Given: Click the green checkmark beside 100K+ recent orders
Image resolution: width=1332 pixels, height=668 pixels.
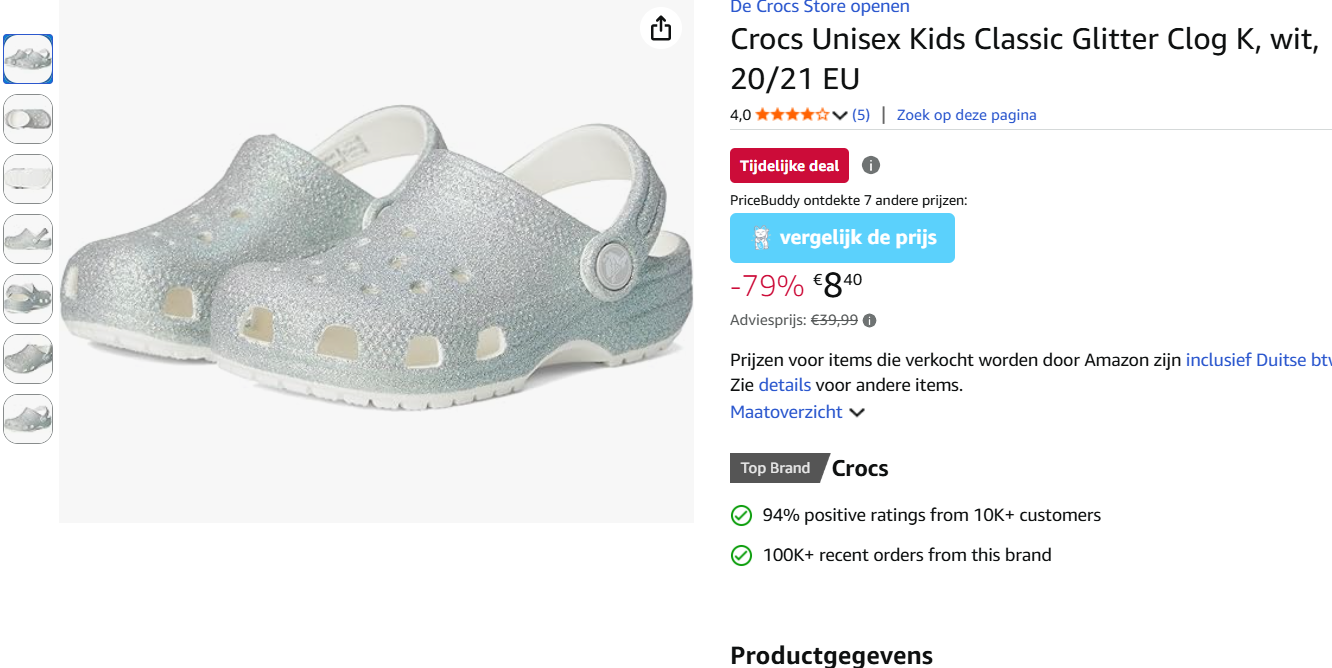Looking at the screenshot, I should click(741, 554).
